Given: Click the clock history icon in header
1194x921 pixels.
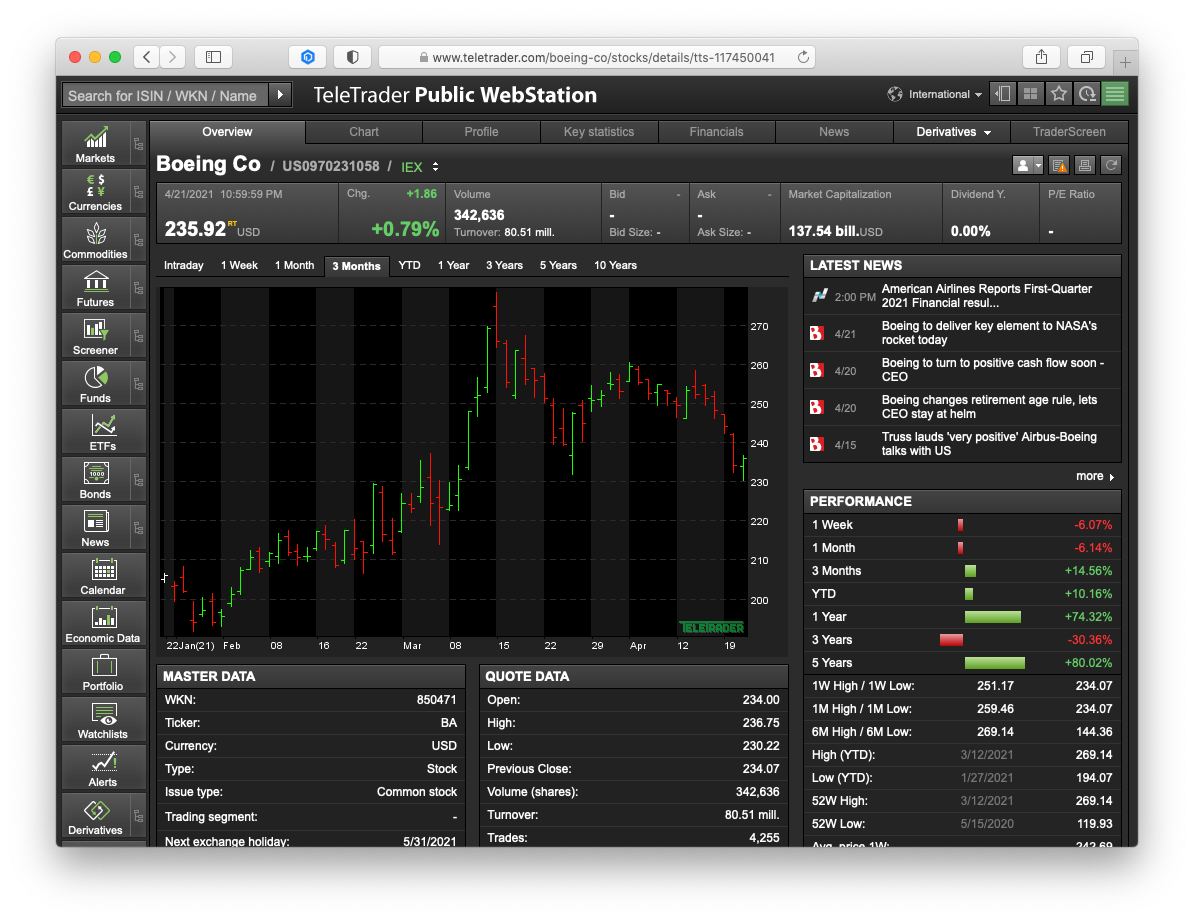Looking at the screenshot, I should pyautogui.click(x=1087, y=94).
